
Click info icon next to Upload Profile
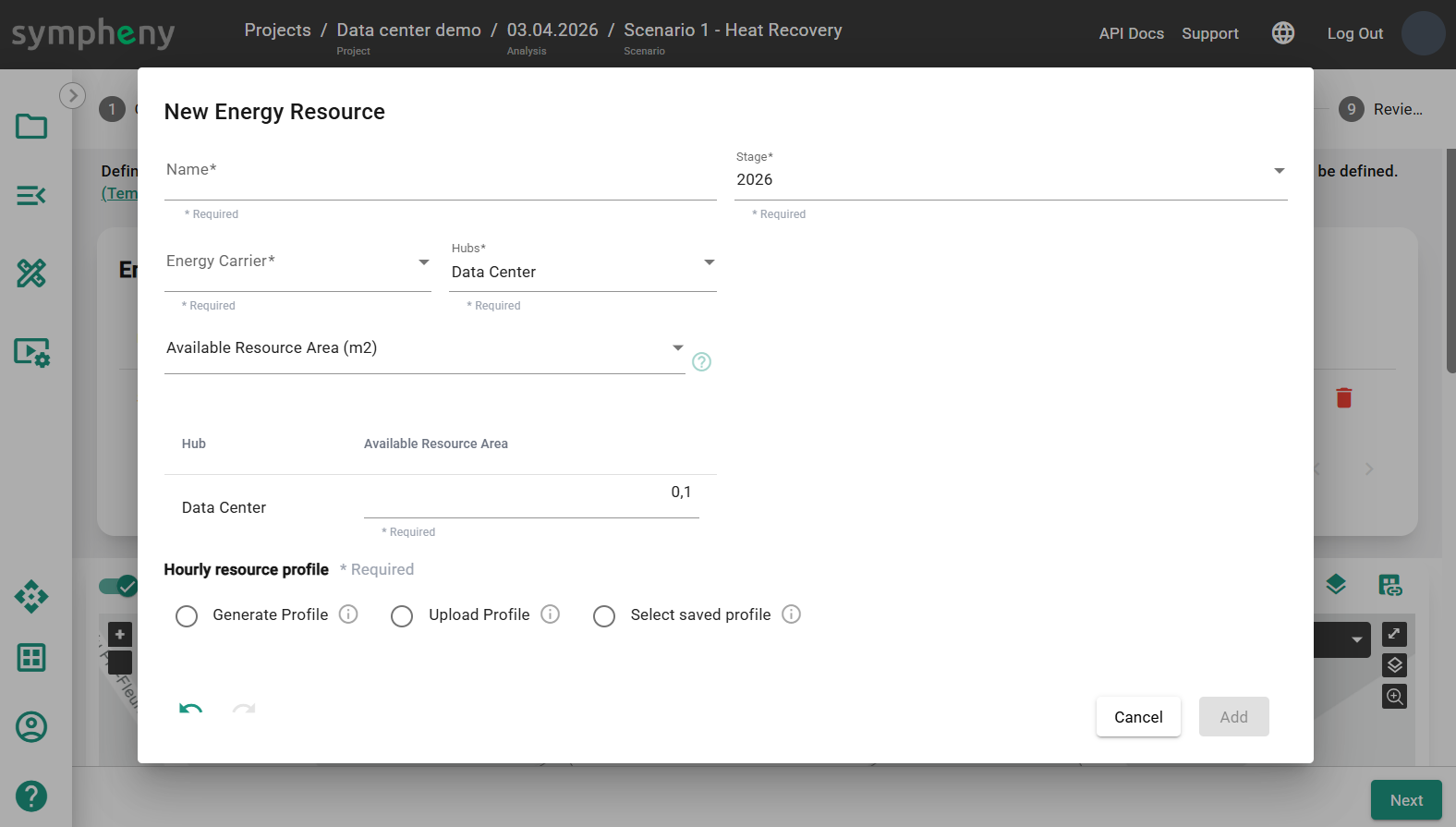coord(551,614)
